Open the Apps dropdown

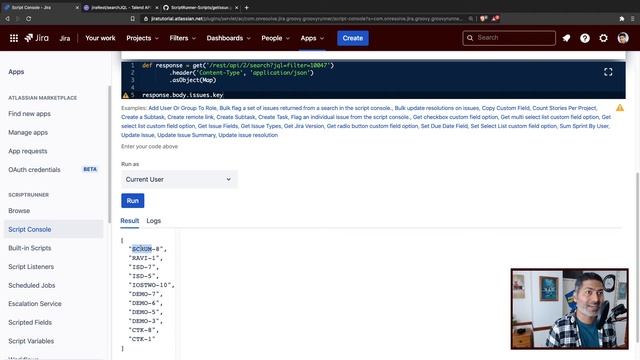(x=312, y=38)
